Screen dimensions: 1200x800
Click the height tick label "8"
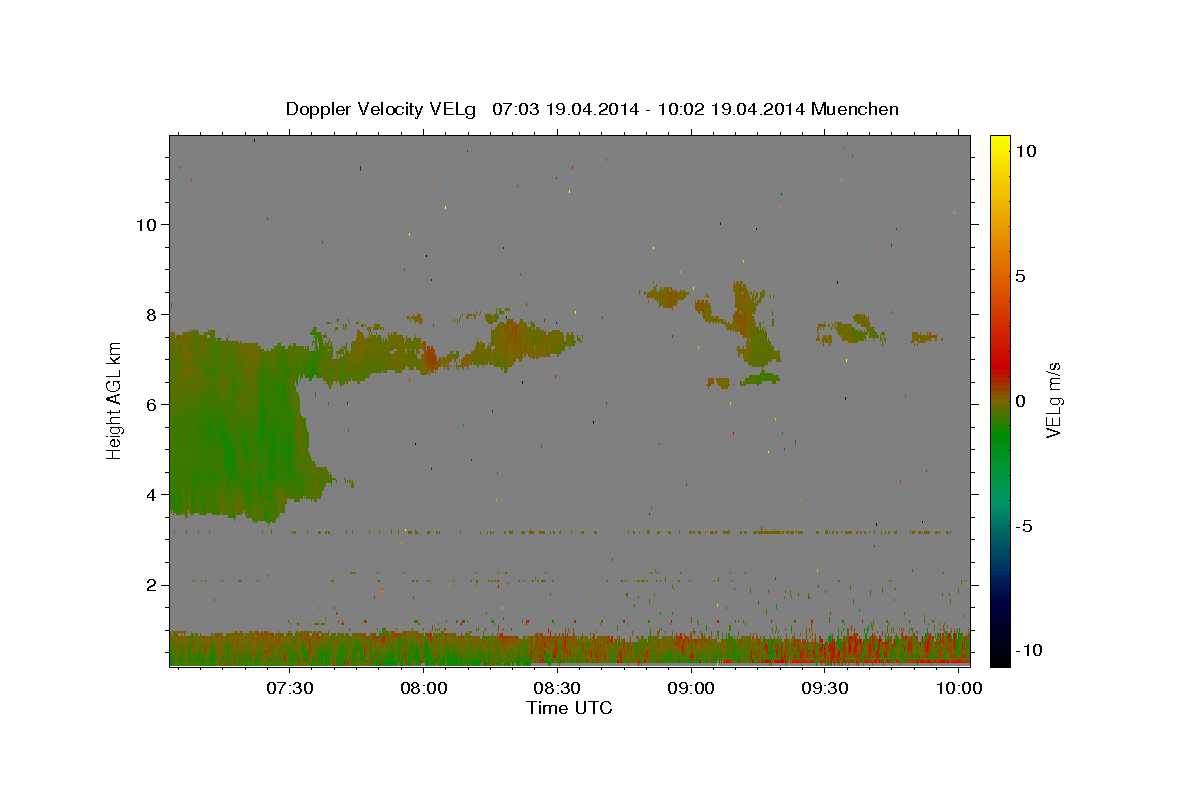click(151, 314)
